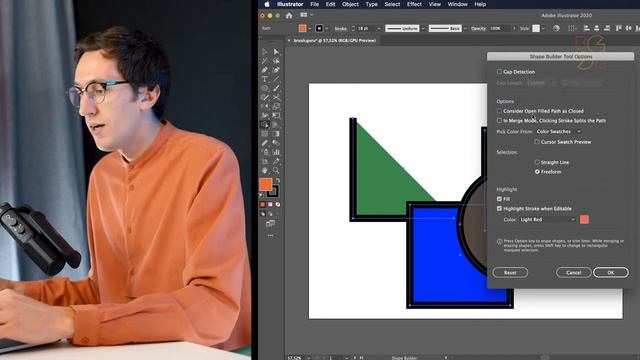Select the Selection tool arrow
The image size is (640, 360).
264,52
